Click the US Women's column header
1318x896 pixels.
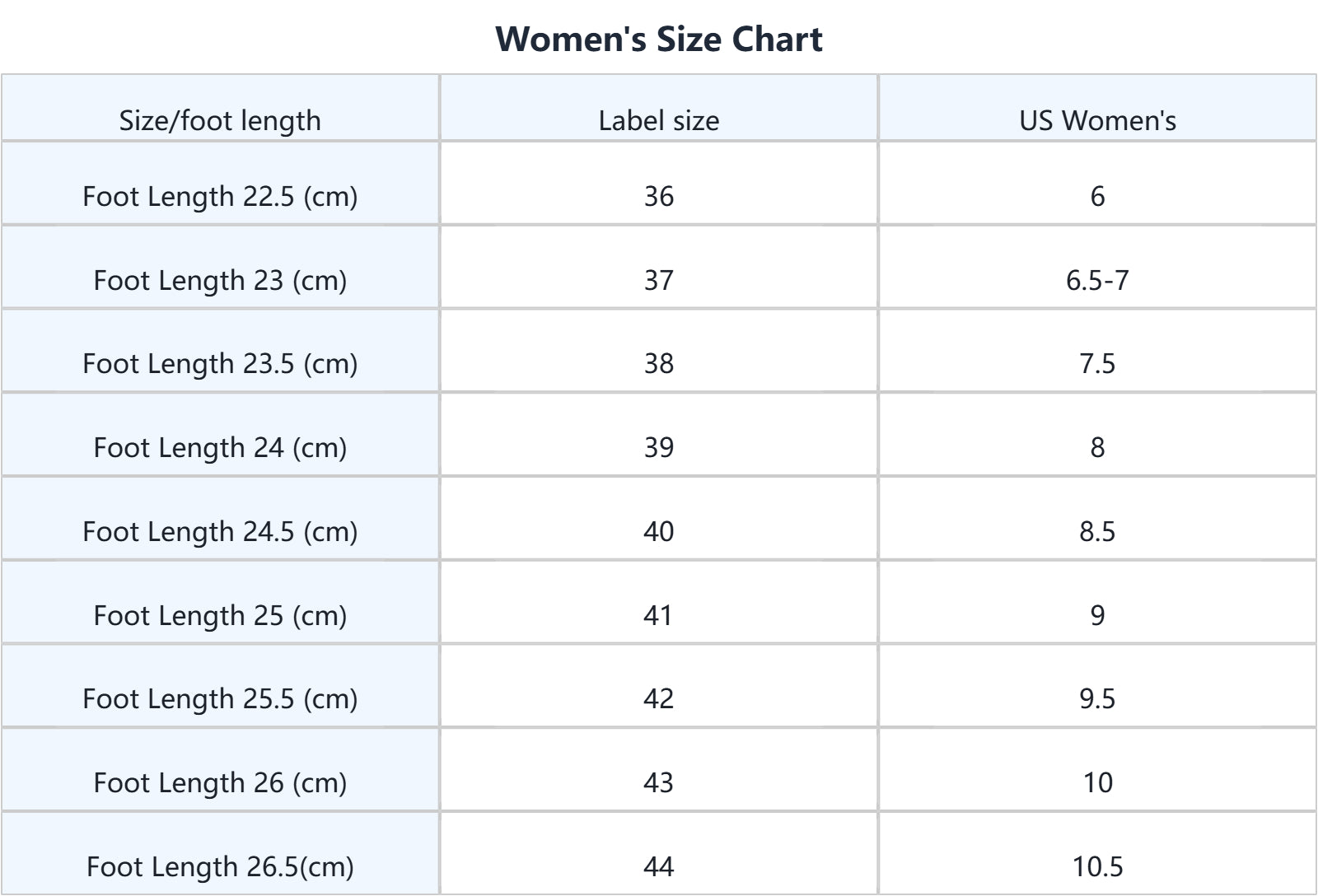tap(1097, 120)
